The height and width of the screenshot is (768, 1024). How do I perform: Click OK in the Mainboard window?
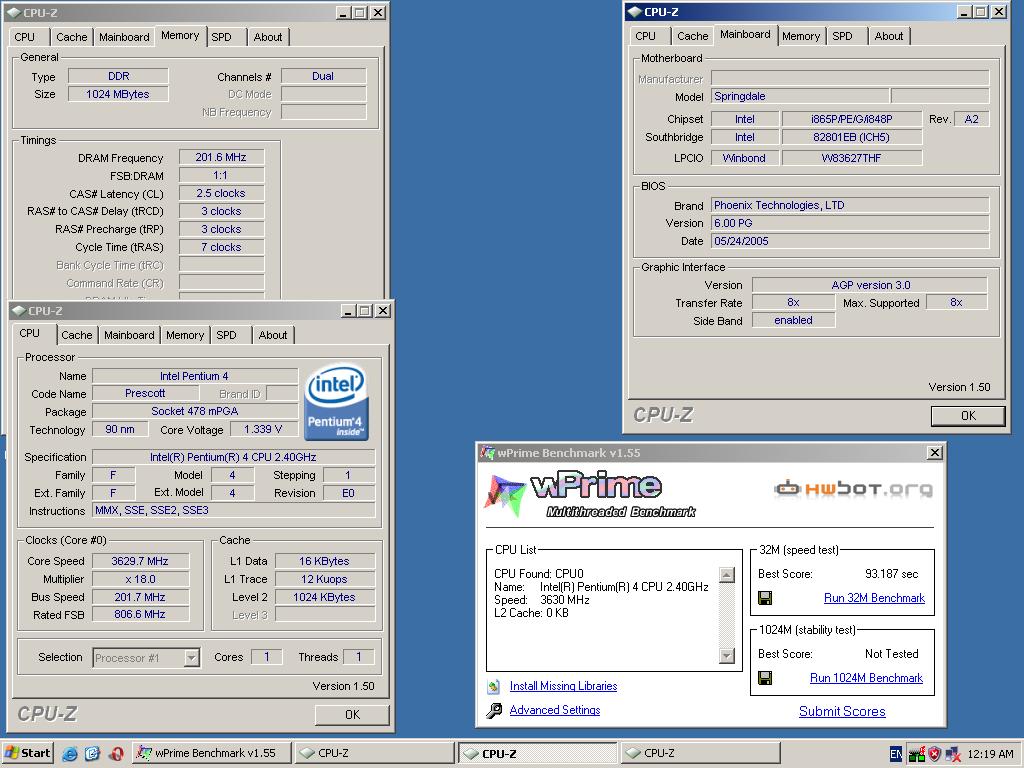[968, 416]
